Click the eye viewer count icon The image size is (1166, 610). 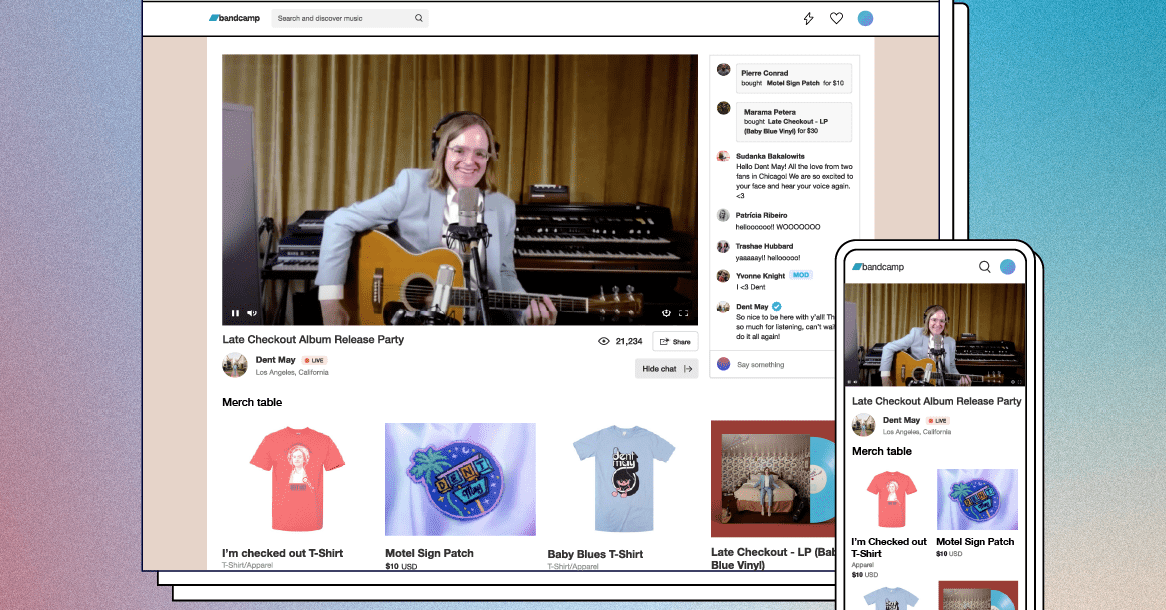[x=604, y=341]
